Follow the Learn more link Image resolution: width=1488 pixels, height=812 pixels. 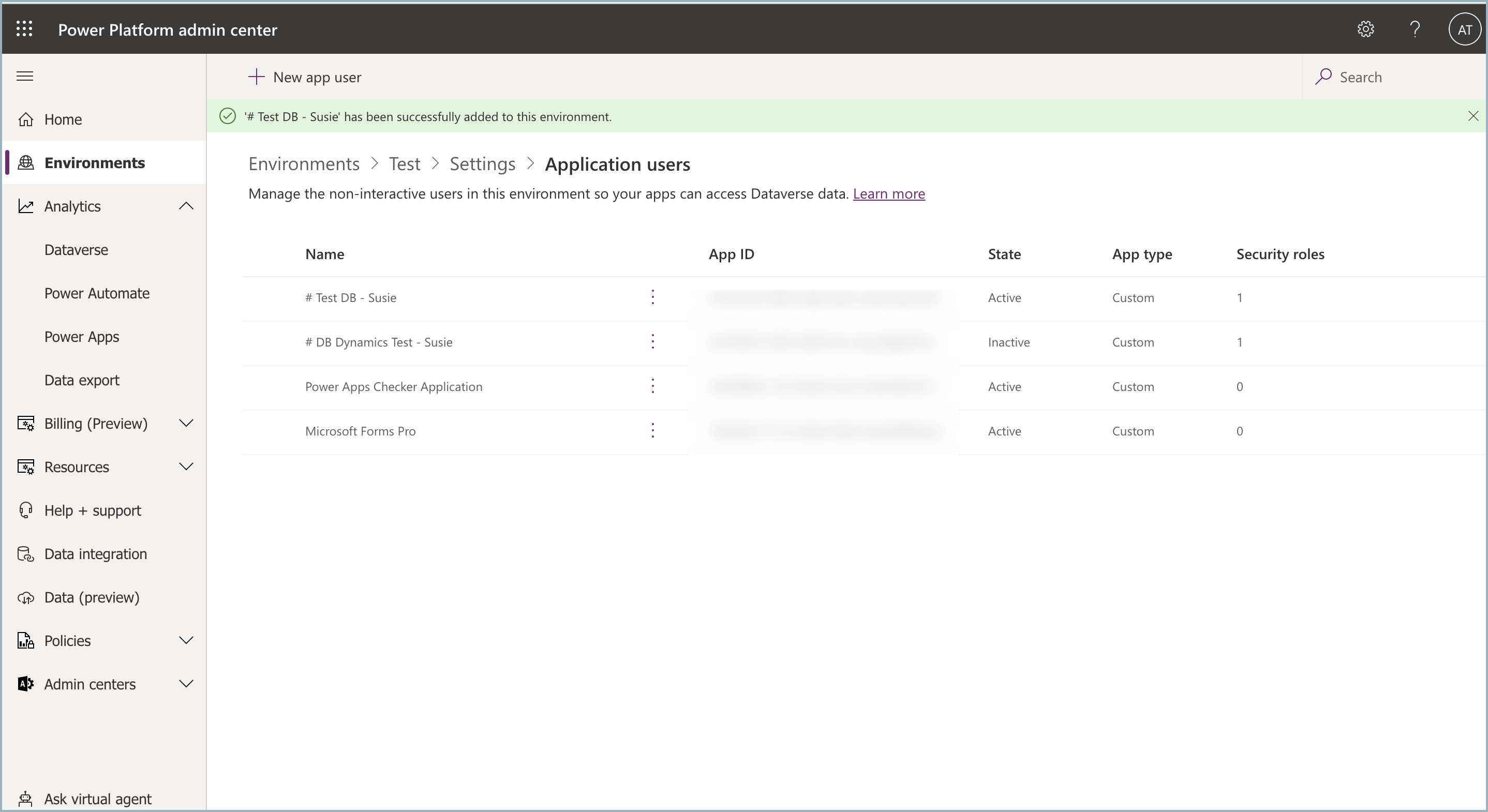(x=888, y=193)
